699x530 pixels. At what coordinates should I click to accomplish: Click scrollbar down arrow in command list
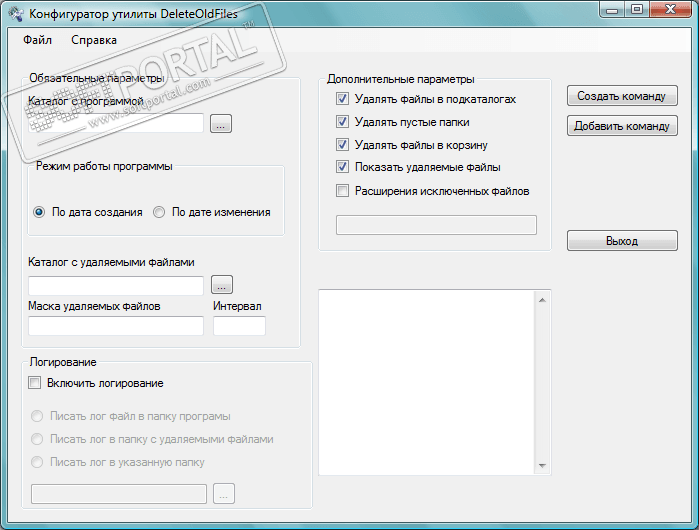(542, 465)
